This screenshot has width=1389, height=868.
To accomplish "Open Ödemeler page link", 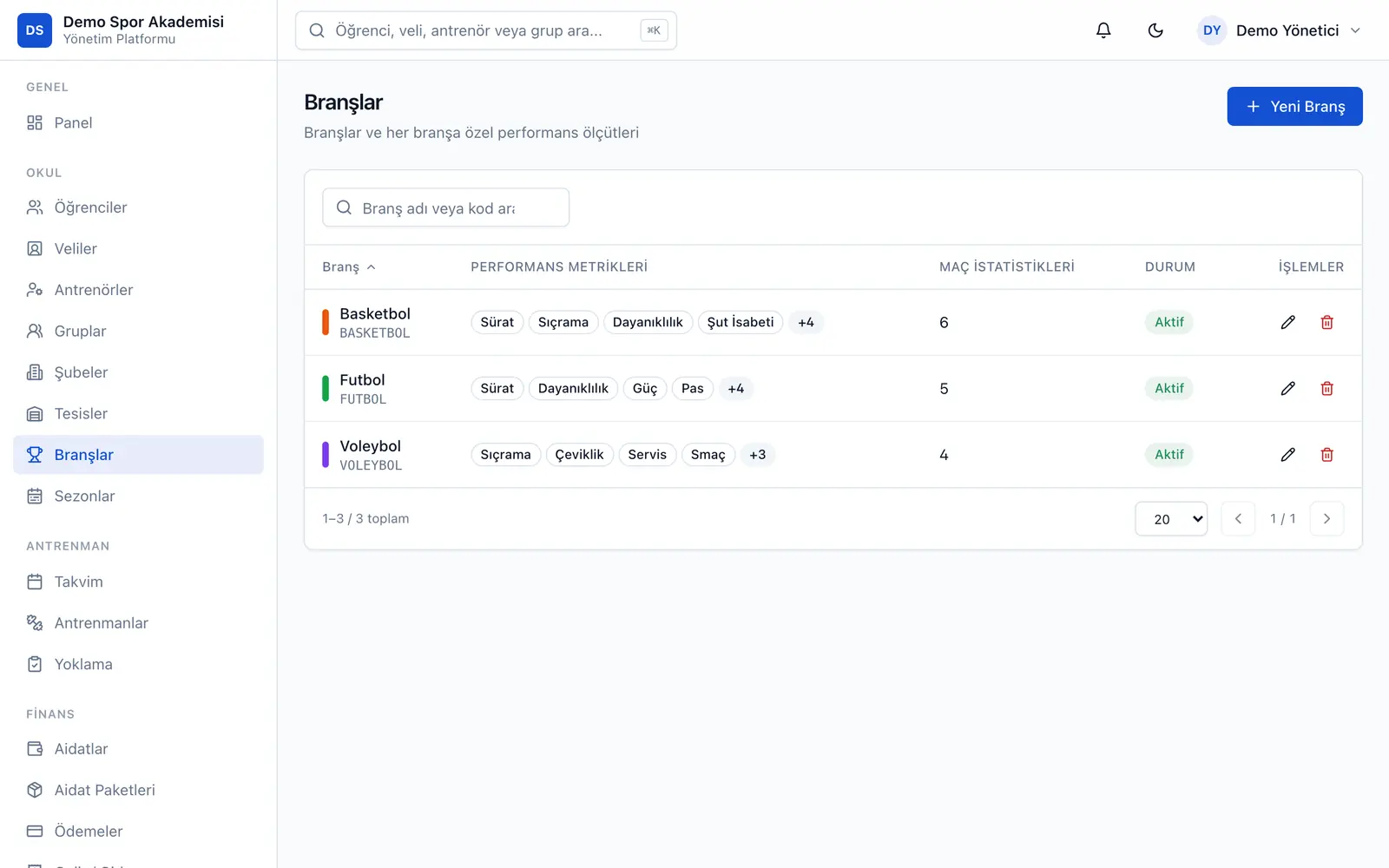I will (138, 832).
